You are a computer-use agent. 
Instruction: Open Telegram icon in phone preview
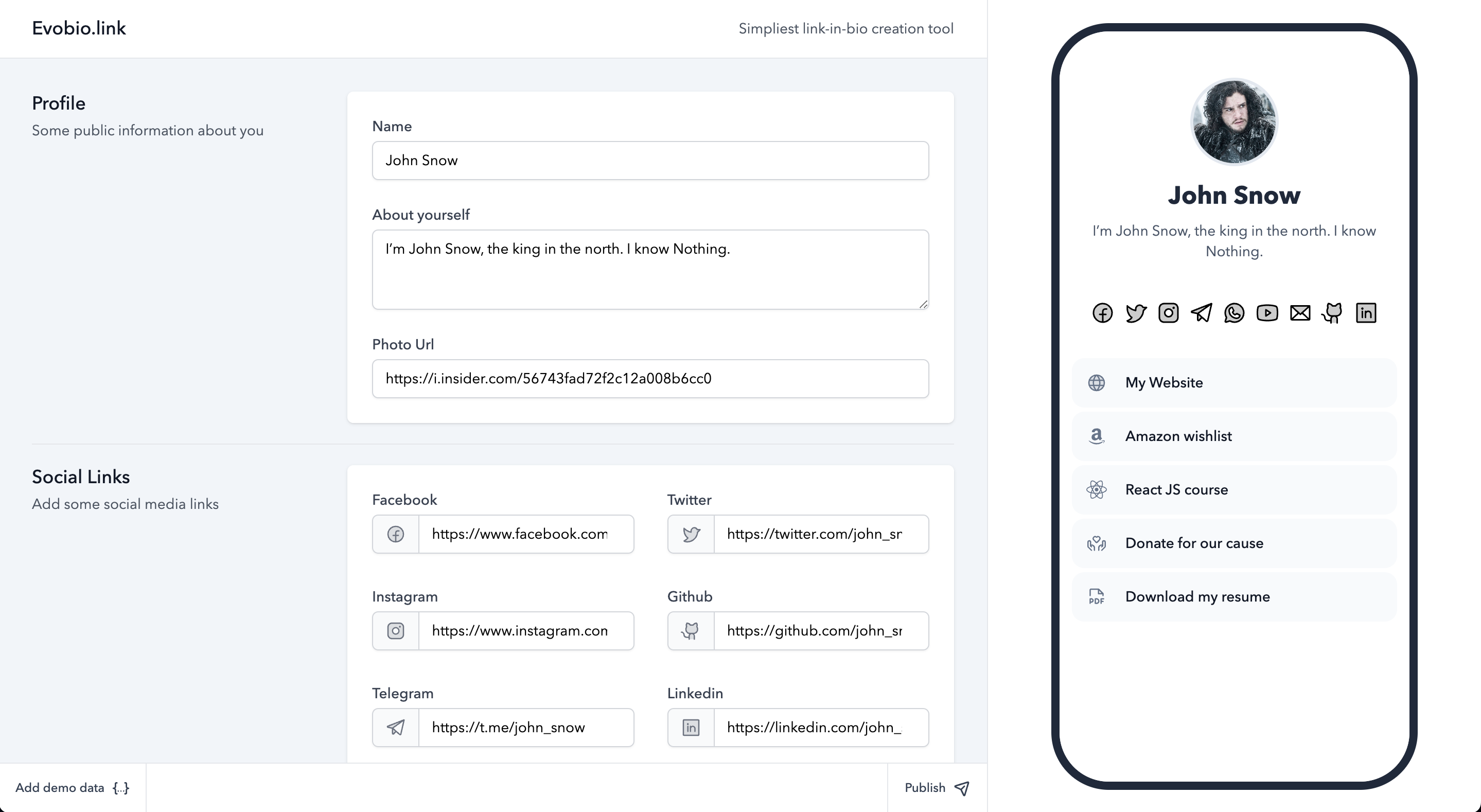[x=1201, y=313]
